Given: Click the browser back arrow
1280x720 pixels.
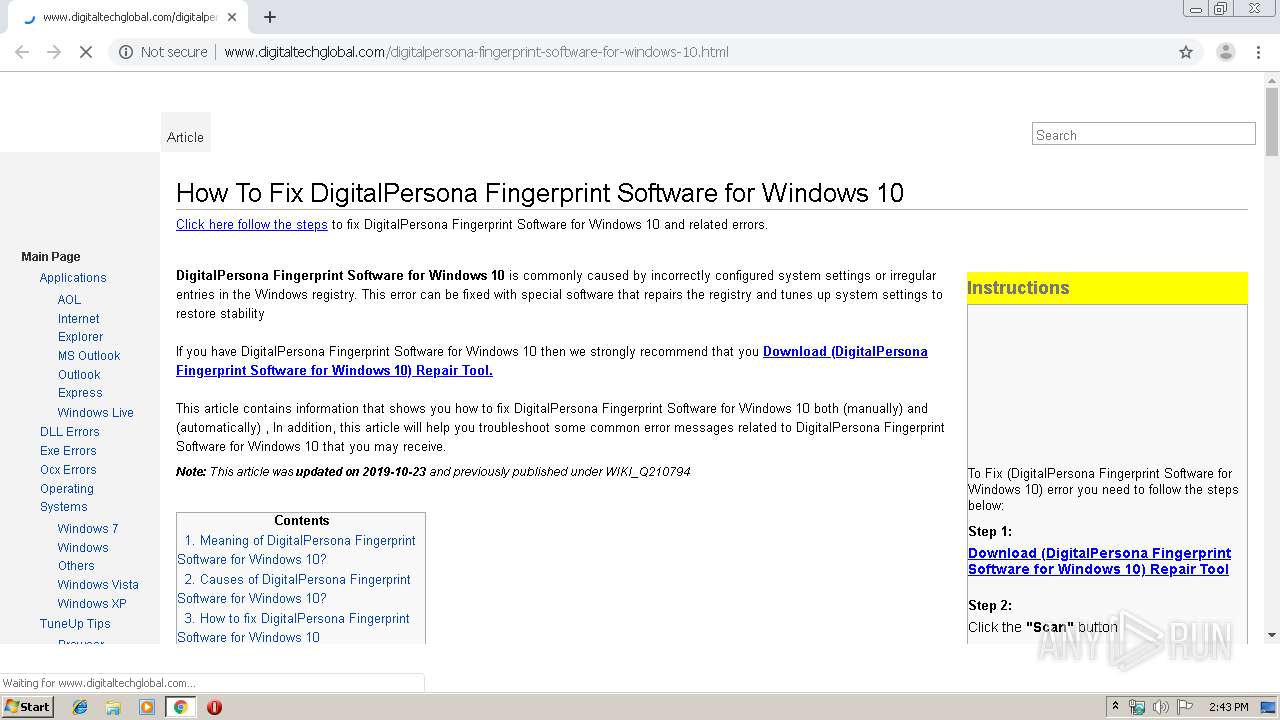Looking at the screenshot, I should point(22,52).
